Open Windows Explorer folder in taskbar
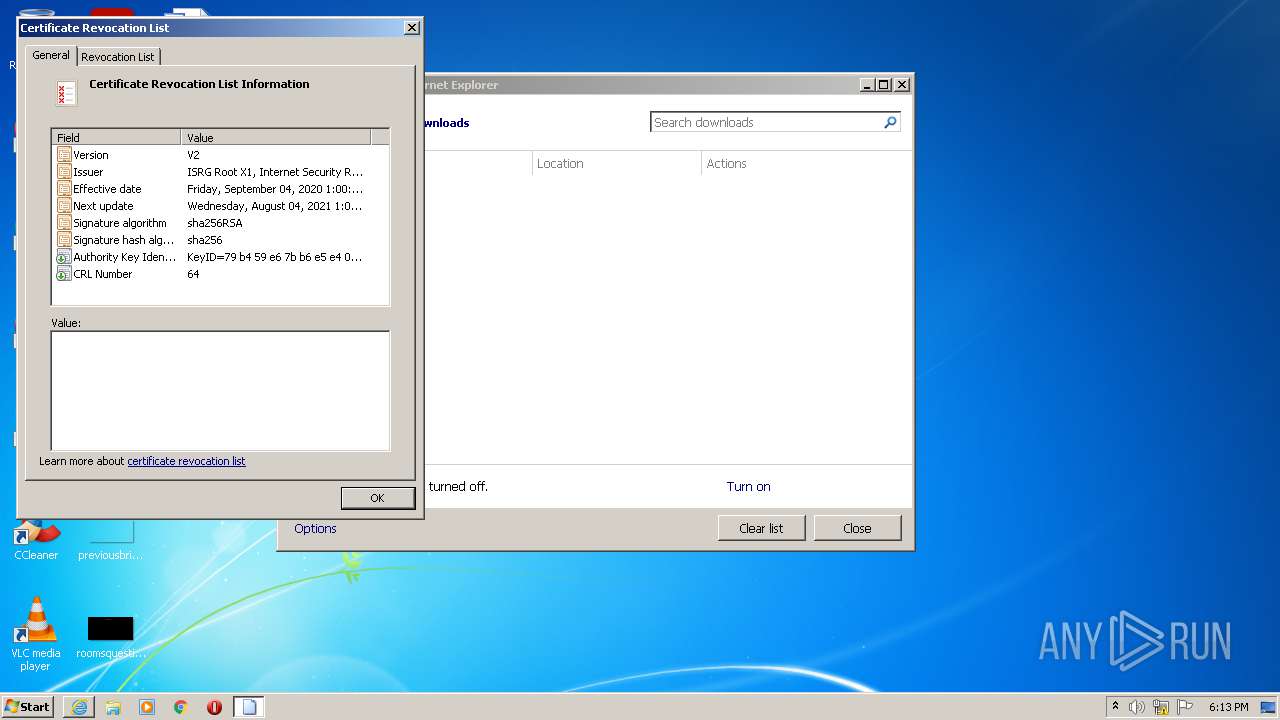This screenshot has width=1280, height=720. pyautogui.click(x=113, y=707)
